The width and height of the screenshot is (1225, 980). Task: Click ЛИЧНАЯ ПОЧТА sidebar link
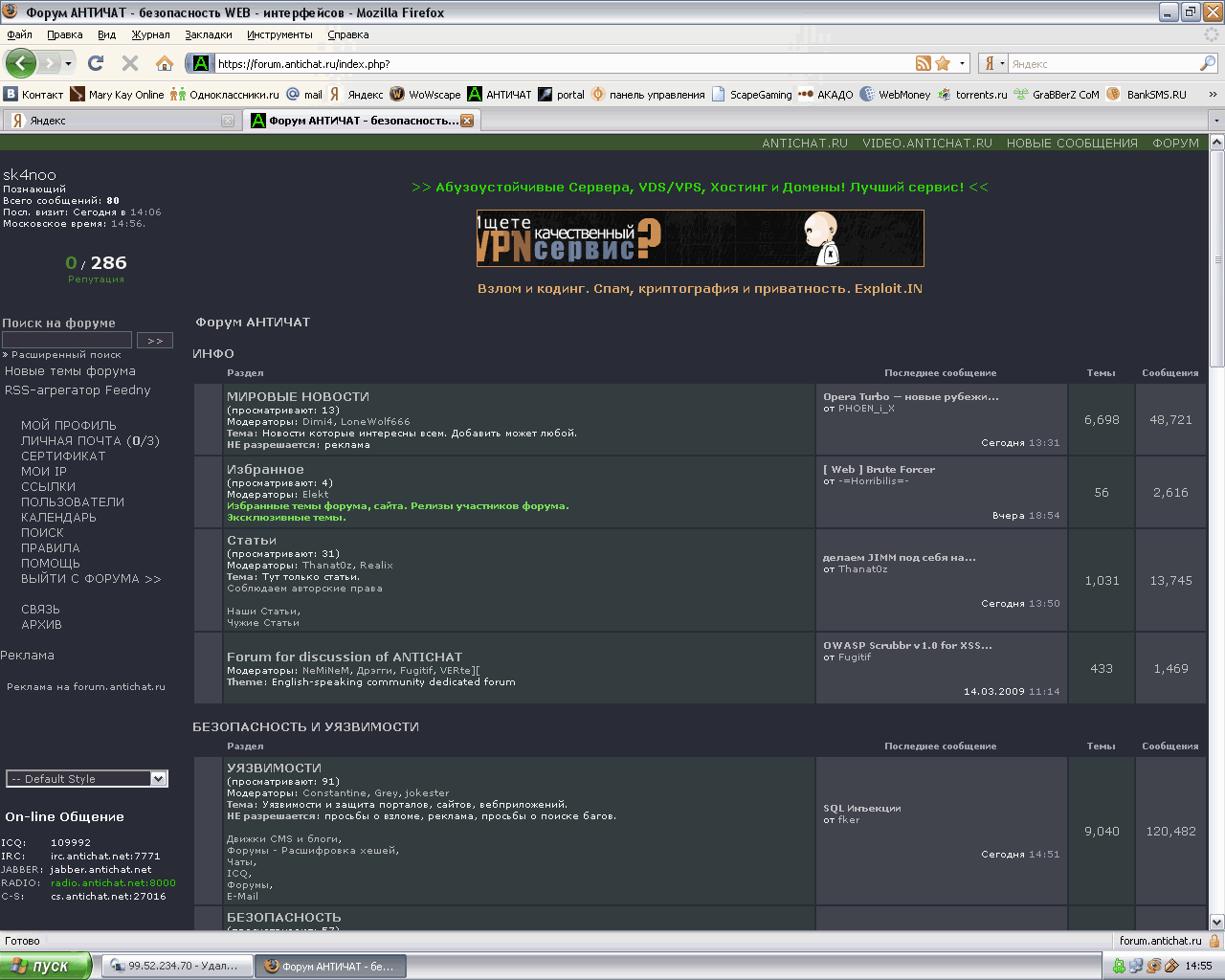point(90,440)
